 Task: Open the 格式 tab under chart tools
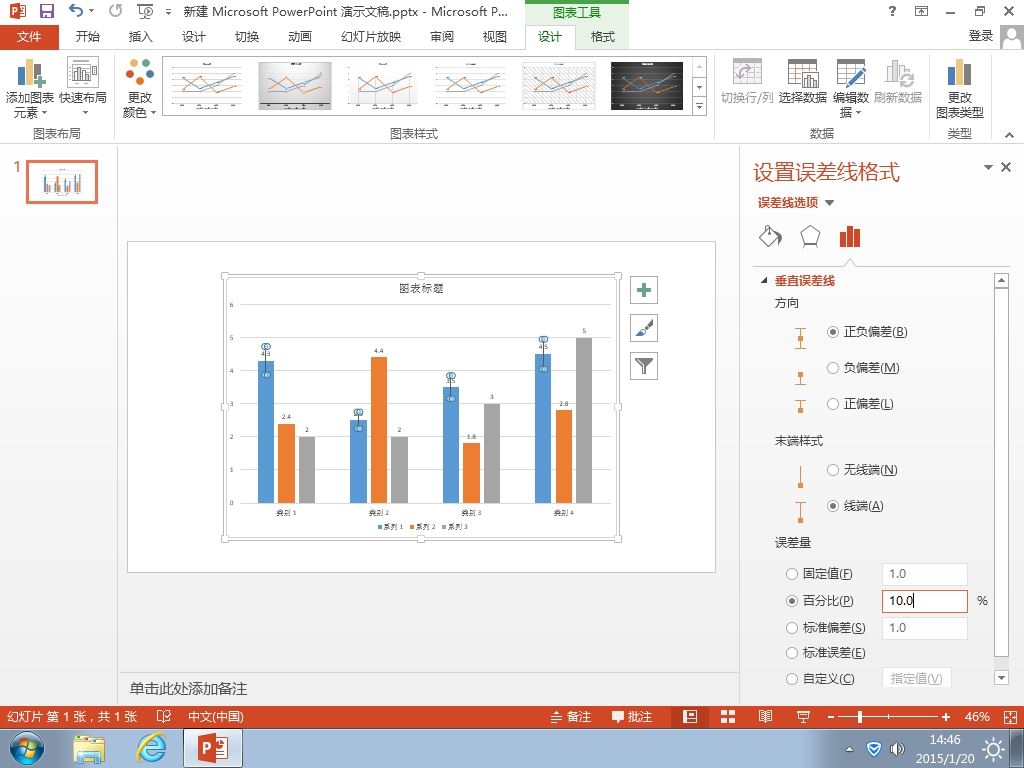(x=602, y=37)
